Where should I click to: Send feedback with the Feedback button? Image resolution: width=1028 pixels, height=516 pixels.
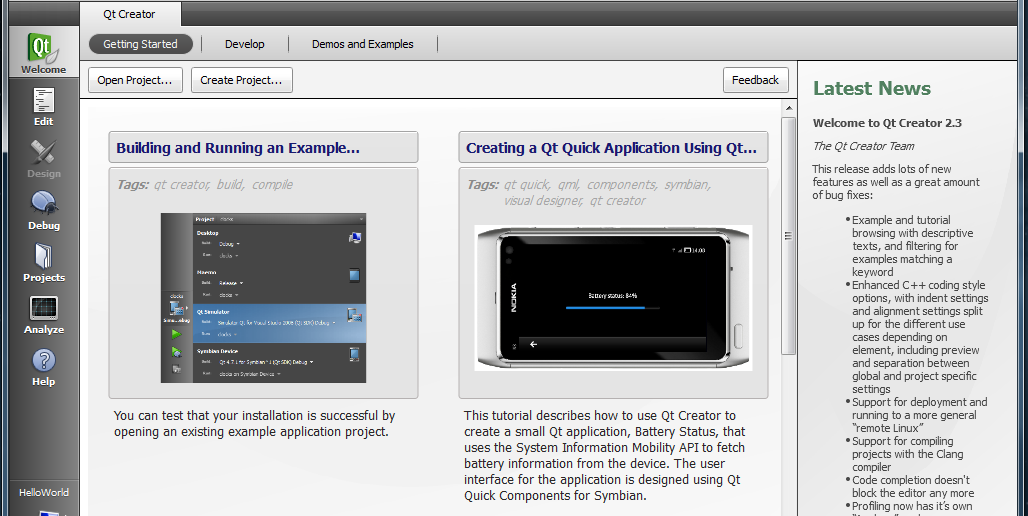pos(755,80)
